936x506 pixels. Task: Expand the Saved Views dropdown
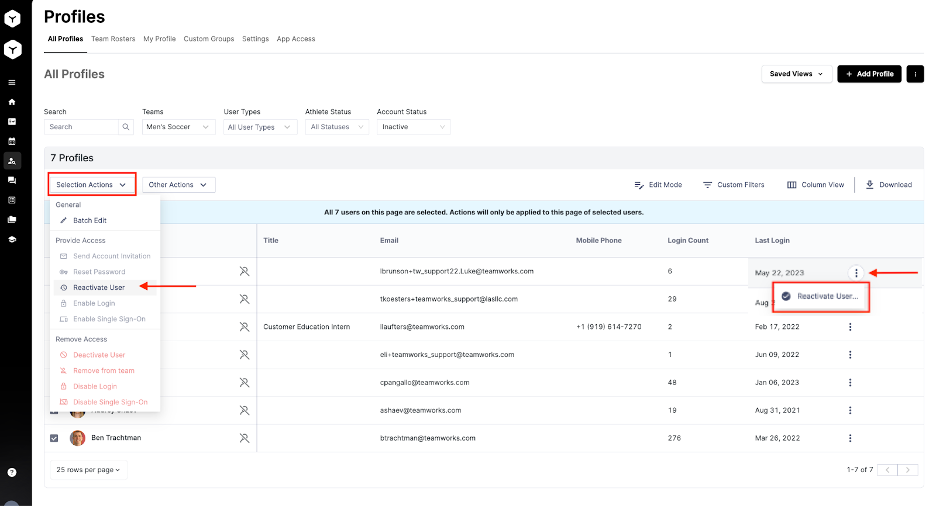point(797,74)
